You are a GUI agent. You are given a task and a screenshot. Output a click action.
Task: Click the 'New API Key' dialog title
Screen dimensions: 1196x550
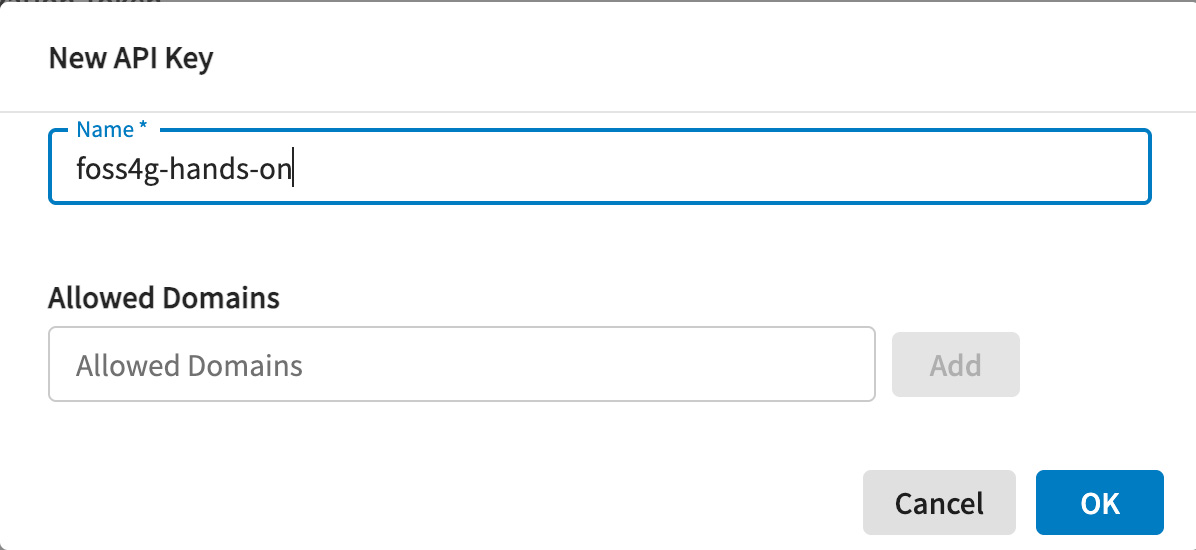click(x=131, y=58)
